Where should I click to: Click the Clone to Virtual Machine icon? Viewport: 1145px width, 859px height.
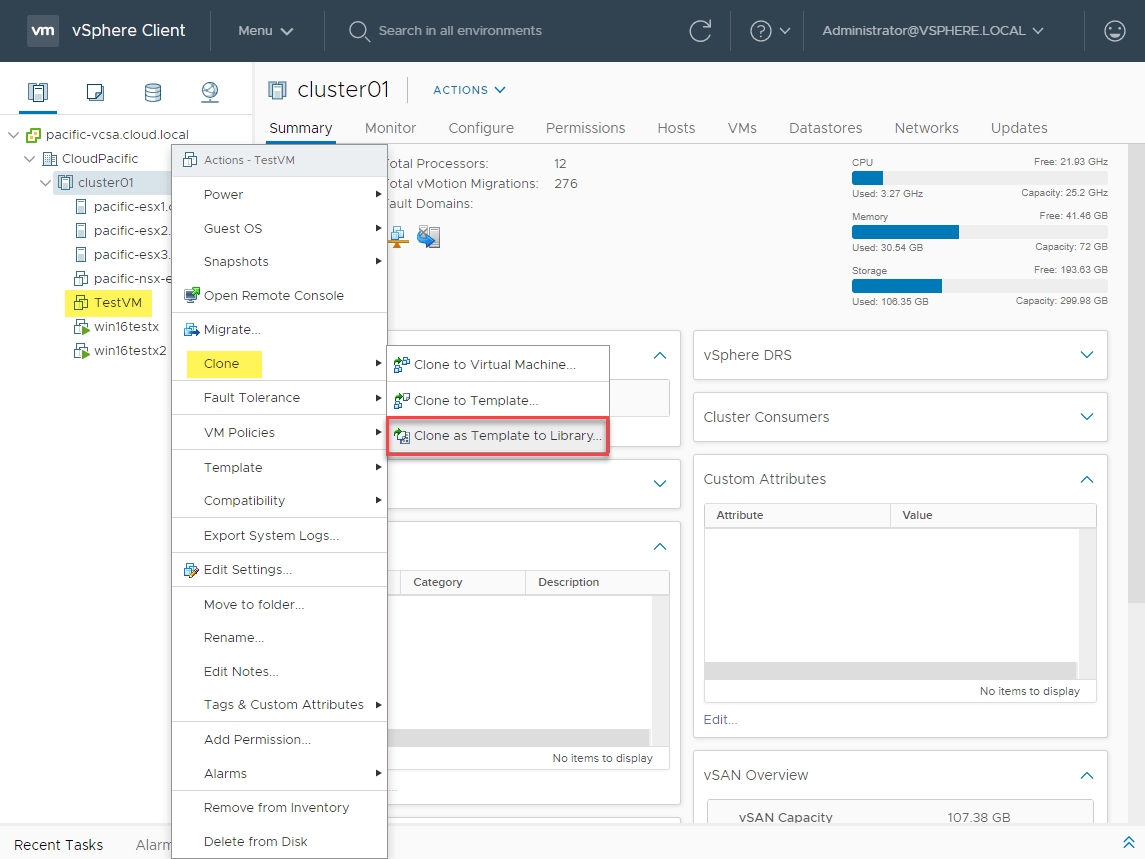[402, 364]
